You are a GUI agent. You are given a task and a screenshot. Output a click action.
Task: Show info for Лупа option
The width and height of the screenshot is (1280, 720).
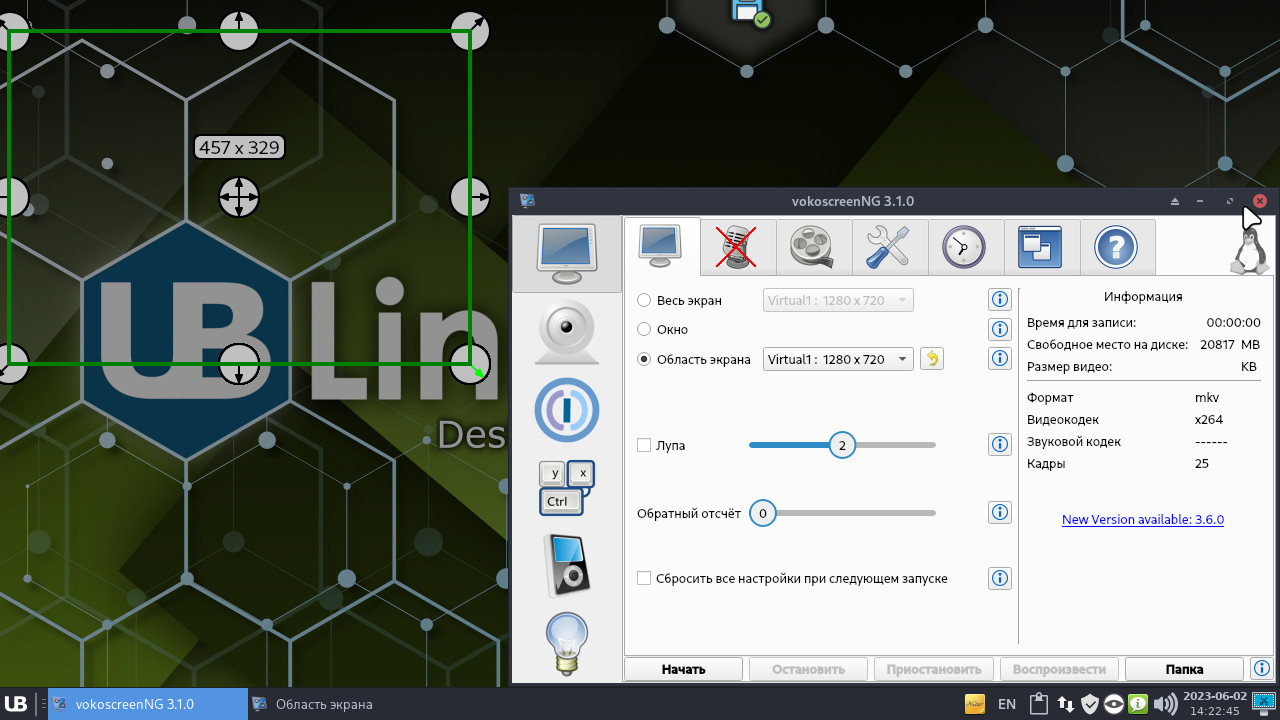(999, 444)
